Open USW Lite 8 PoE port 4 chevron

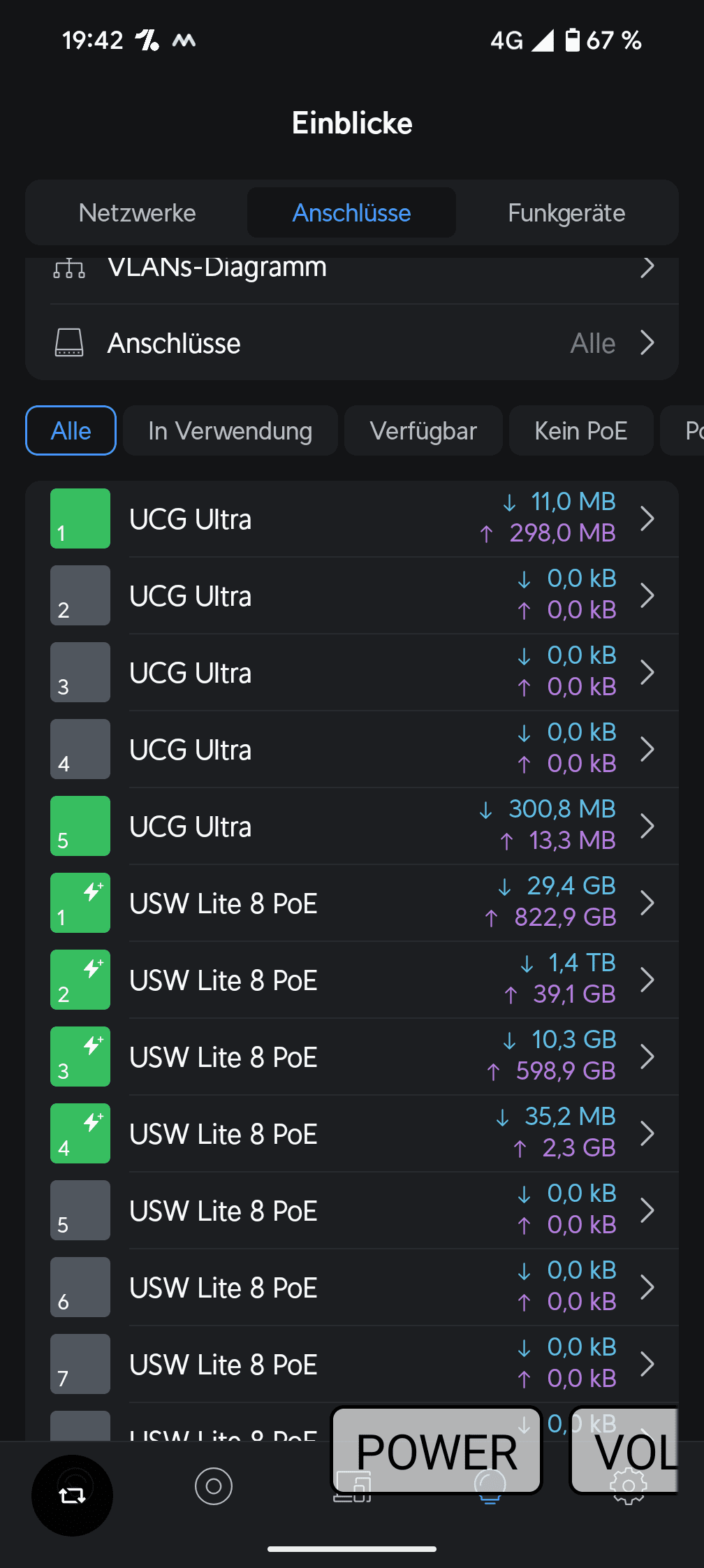point(647,1133)
